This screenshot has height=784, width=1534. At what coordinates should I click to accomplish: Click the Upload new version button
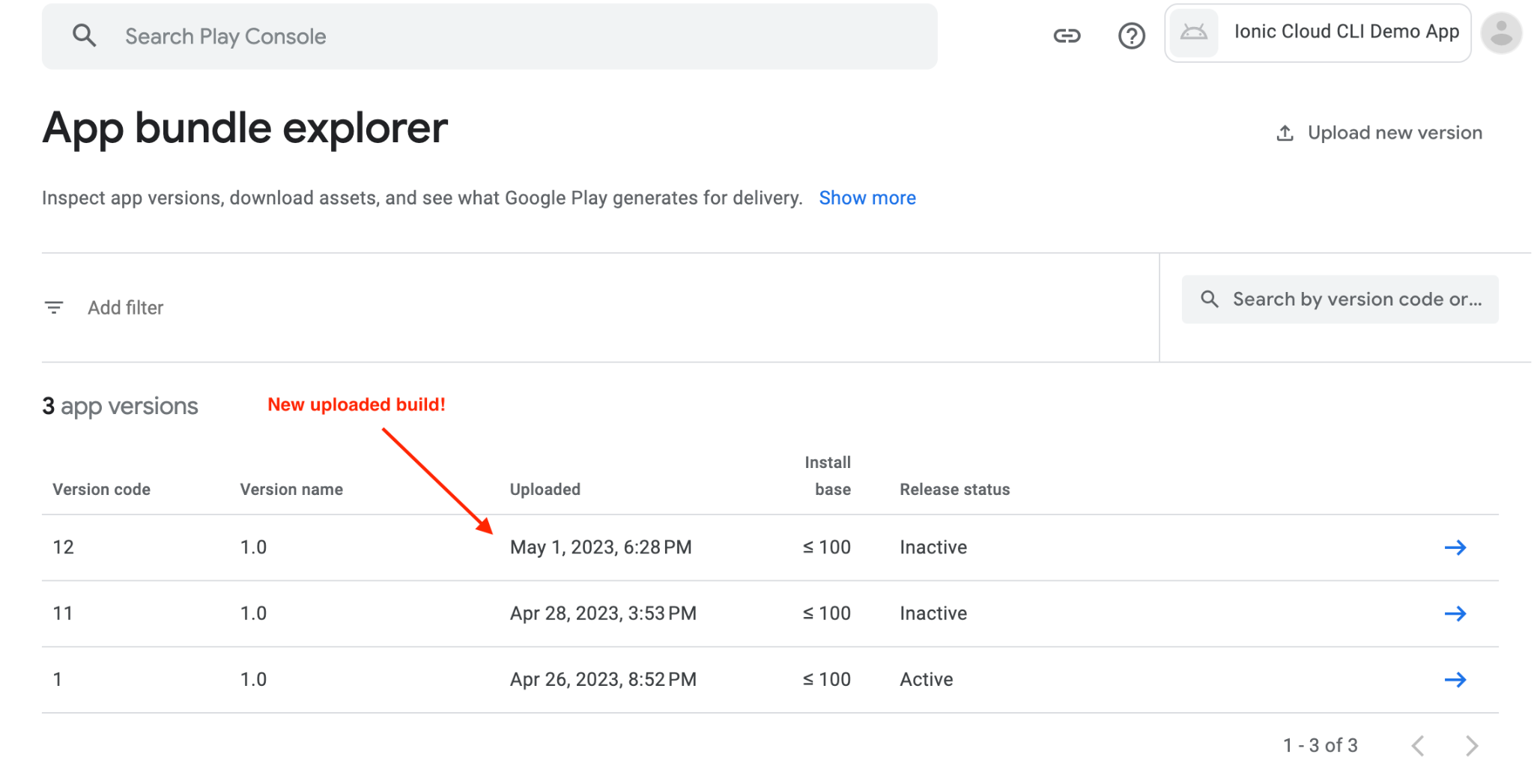pos(1393,132)
